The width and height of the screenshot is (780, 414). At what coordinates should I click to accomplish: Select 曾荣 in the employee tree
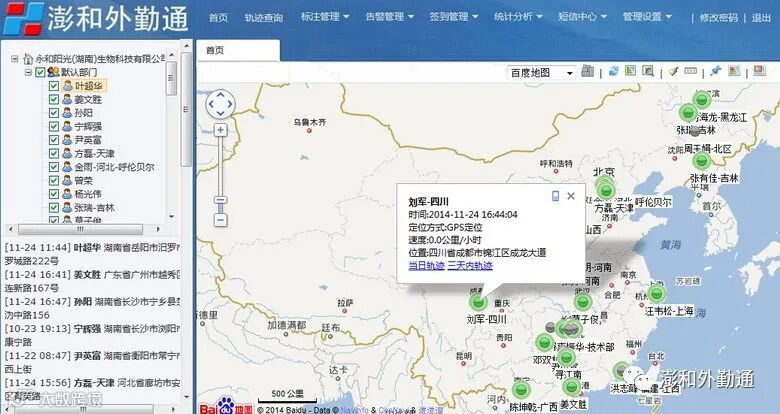pyautogui.click(x=83, y=180)
